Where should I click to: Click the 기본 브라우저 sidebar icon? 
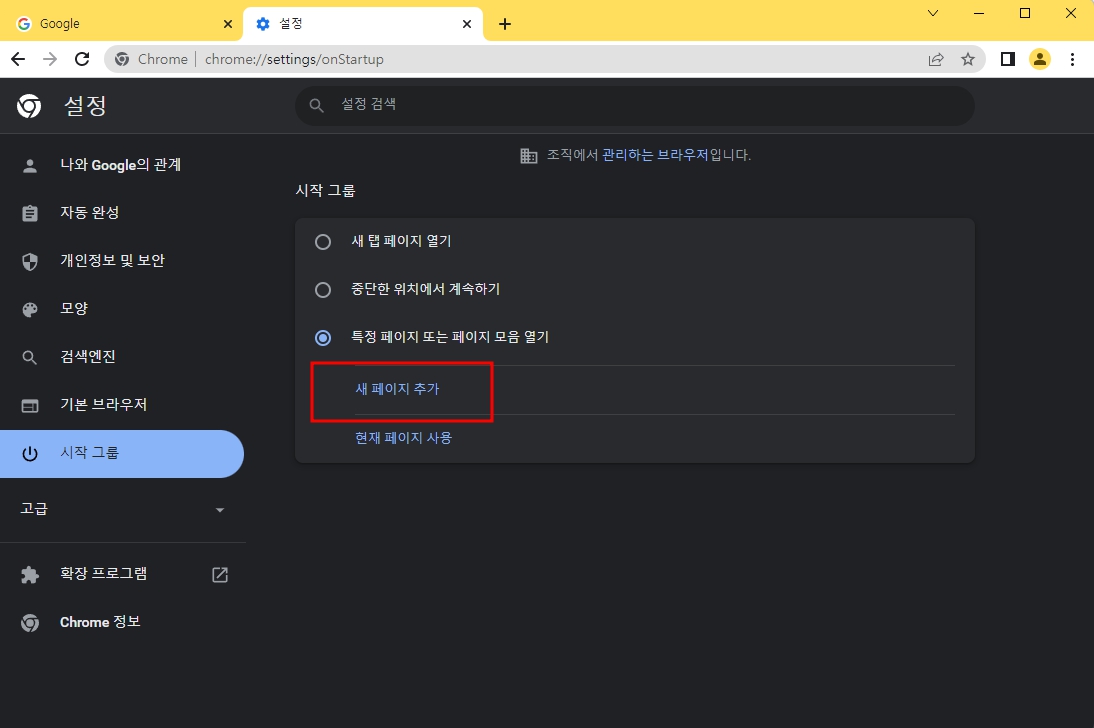(29, 404)
